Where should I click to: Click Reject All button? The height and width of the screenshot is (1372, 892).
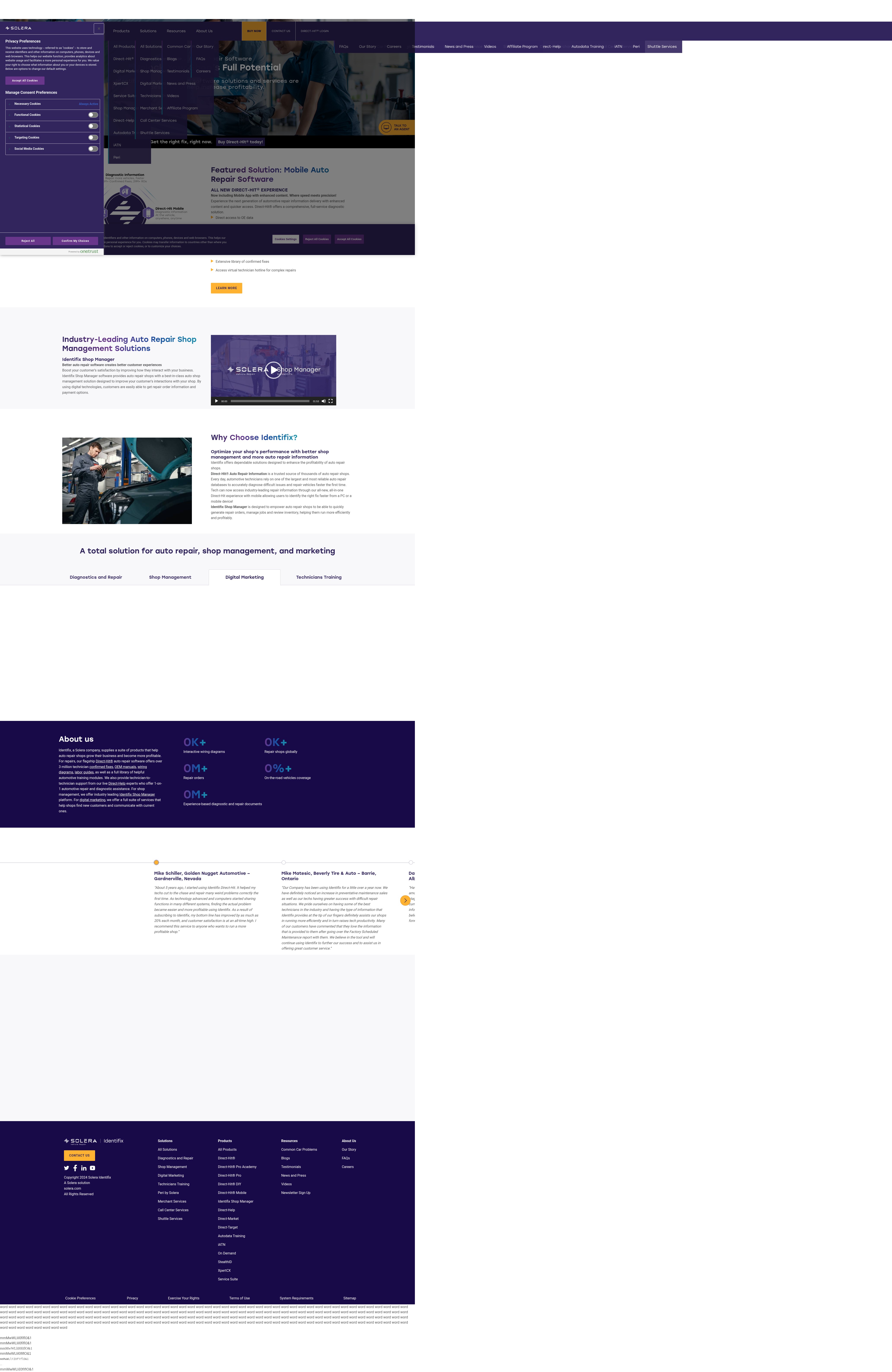28,241
